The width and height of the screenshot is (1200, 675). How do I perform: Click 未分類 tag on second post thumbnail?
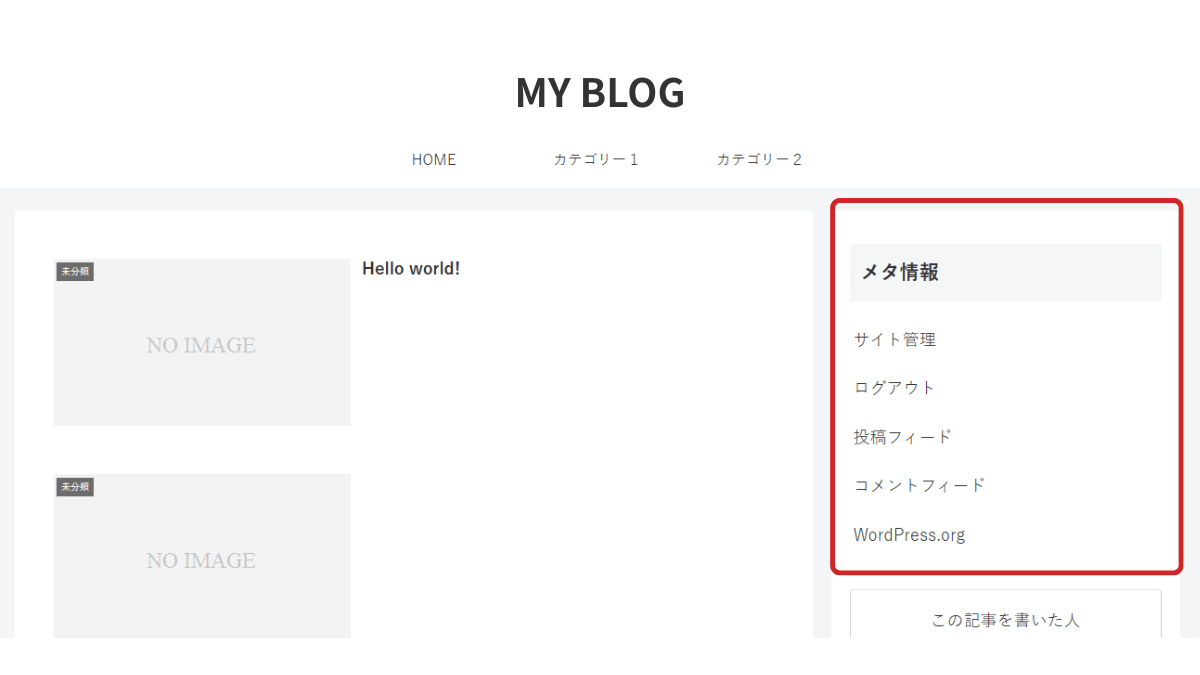coord(75,487)
